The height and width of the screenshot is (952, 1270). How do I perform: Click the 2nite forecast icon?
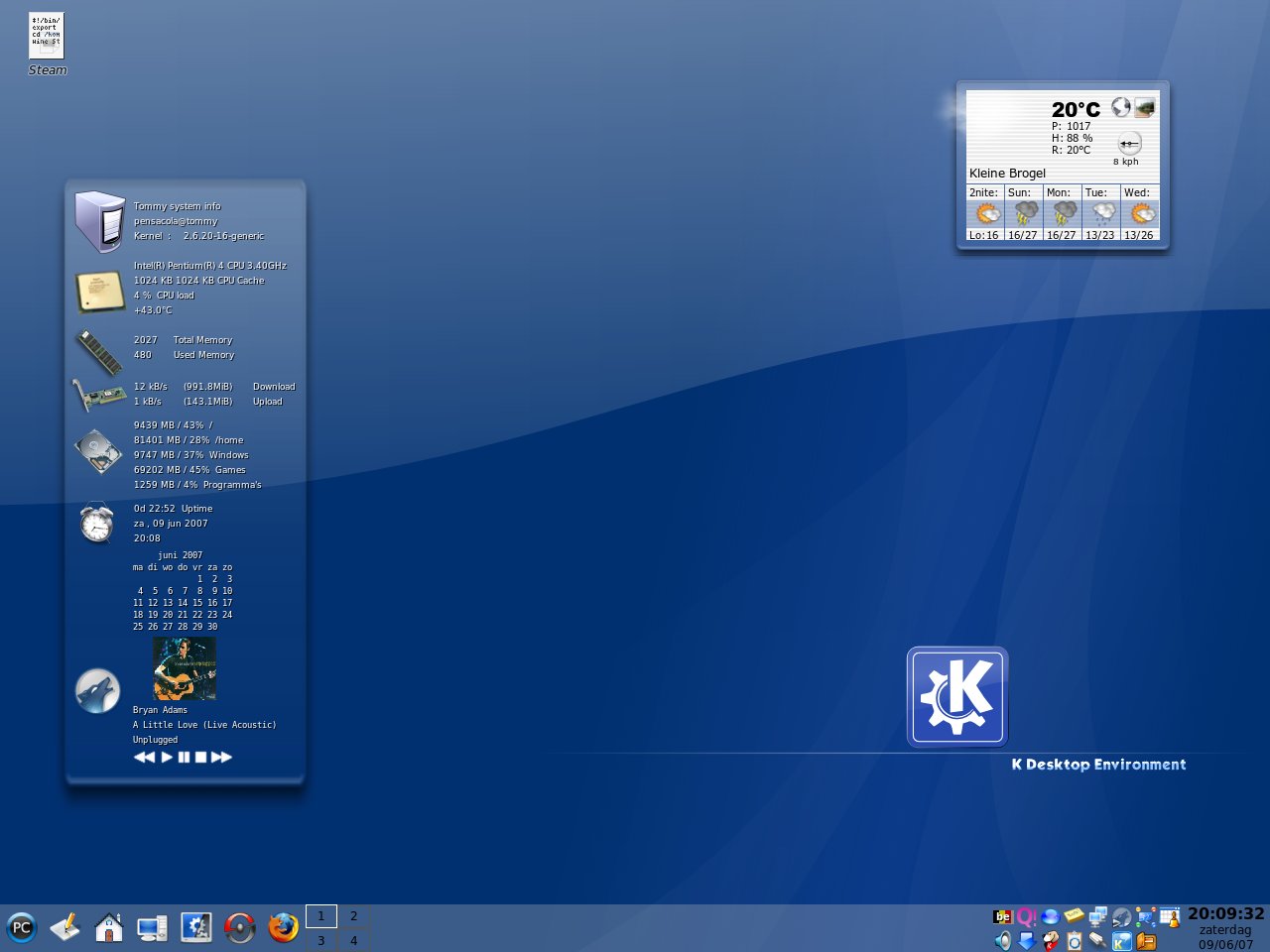(986, 213)
